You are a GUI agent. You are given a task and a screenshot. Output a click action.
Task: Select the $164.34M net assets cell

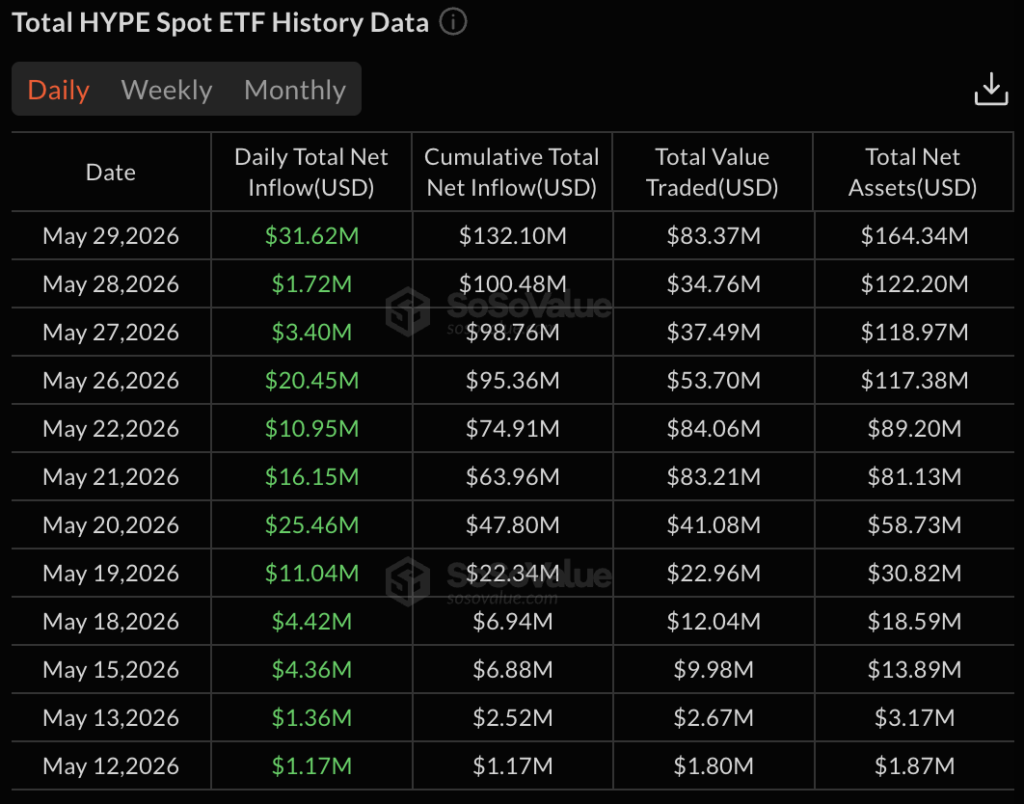click(914, 236)
